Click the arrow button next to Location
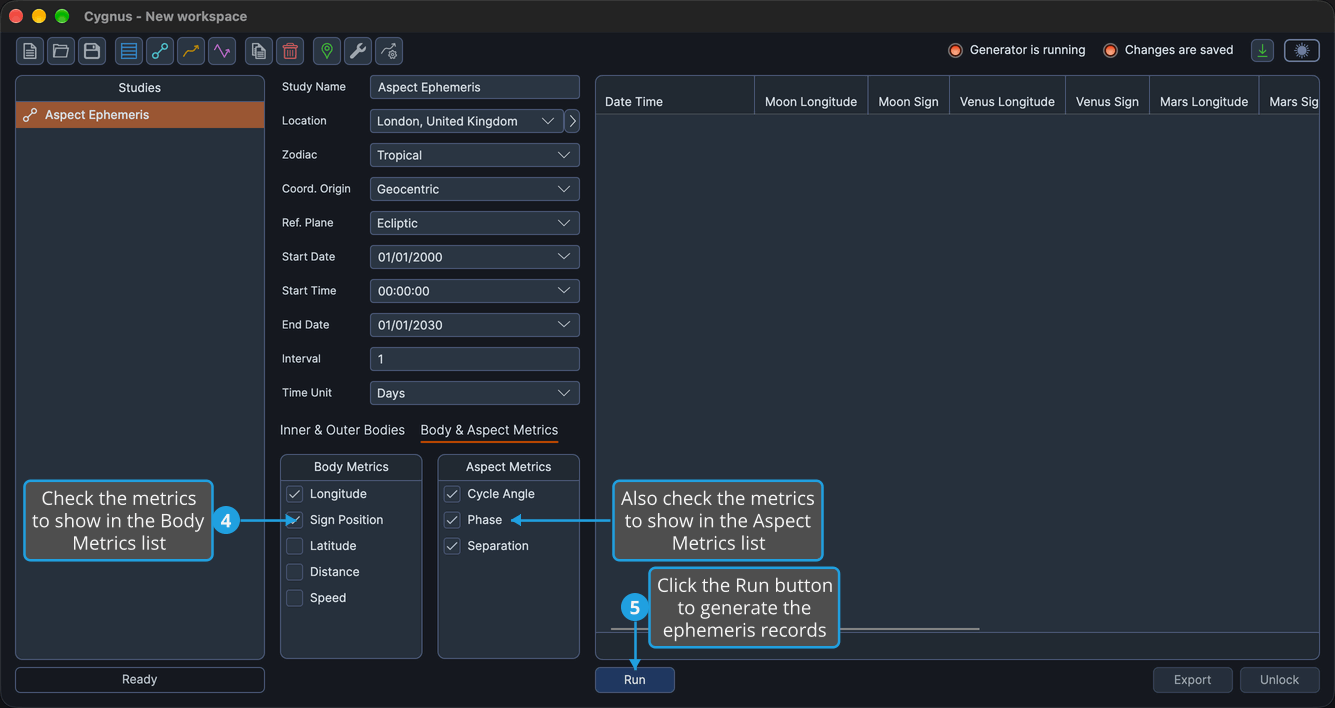Viewport: 1335px width, 708px height. (x=572, y=121)
